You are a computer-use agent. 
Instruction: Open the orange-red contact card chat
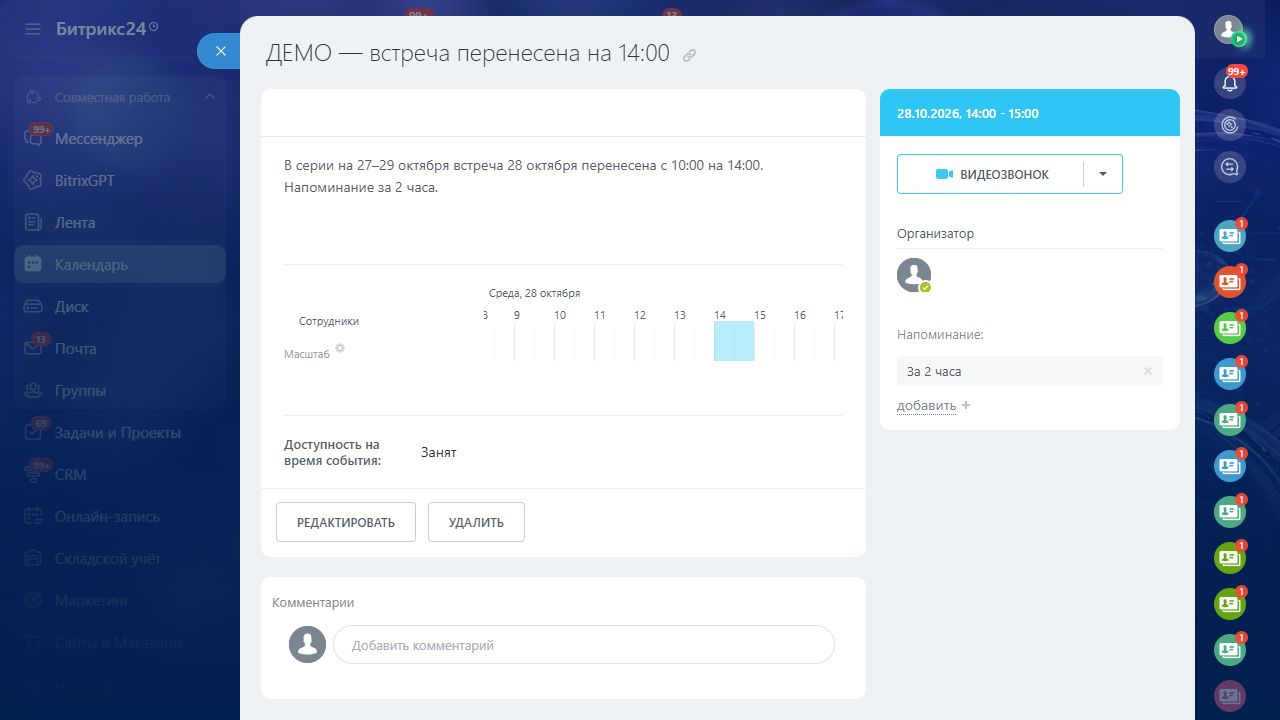pyautogui.click(x=1230, y=283)
